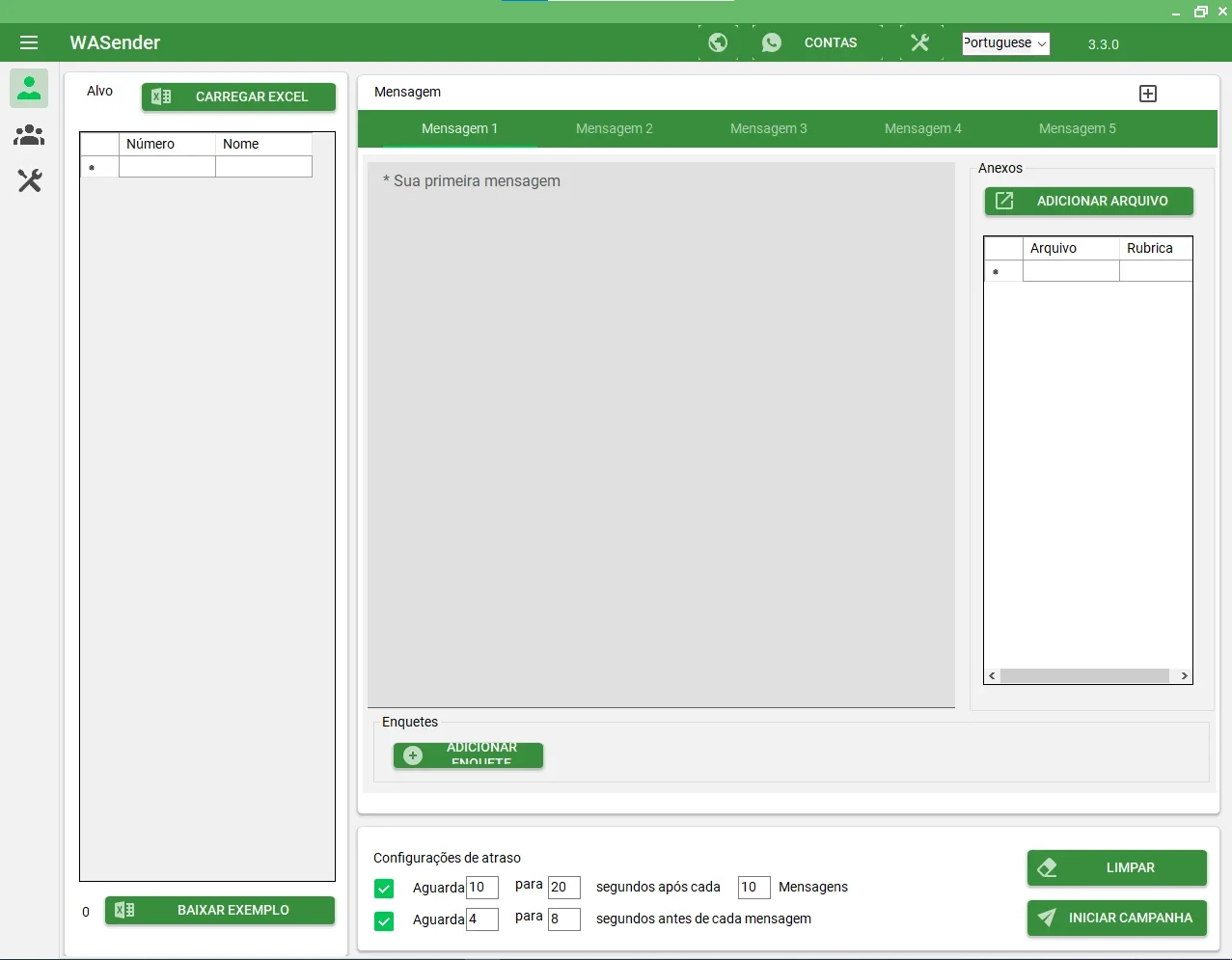
Task: Toggle the delay-after-messages checkbox
Action: click(384, 889)
